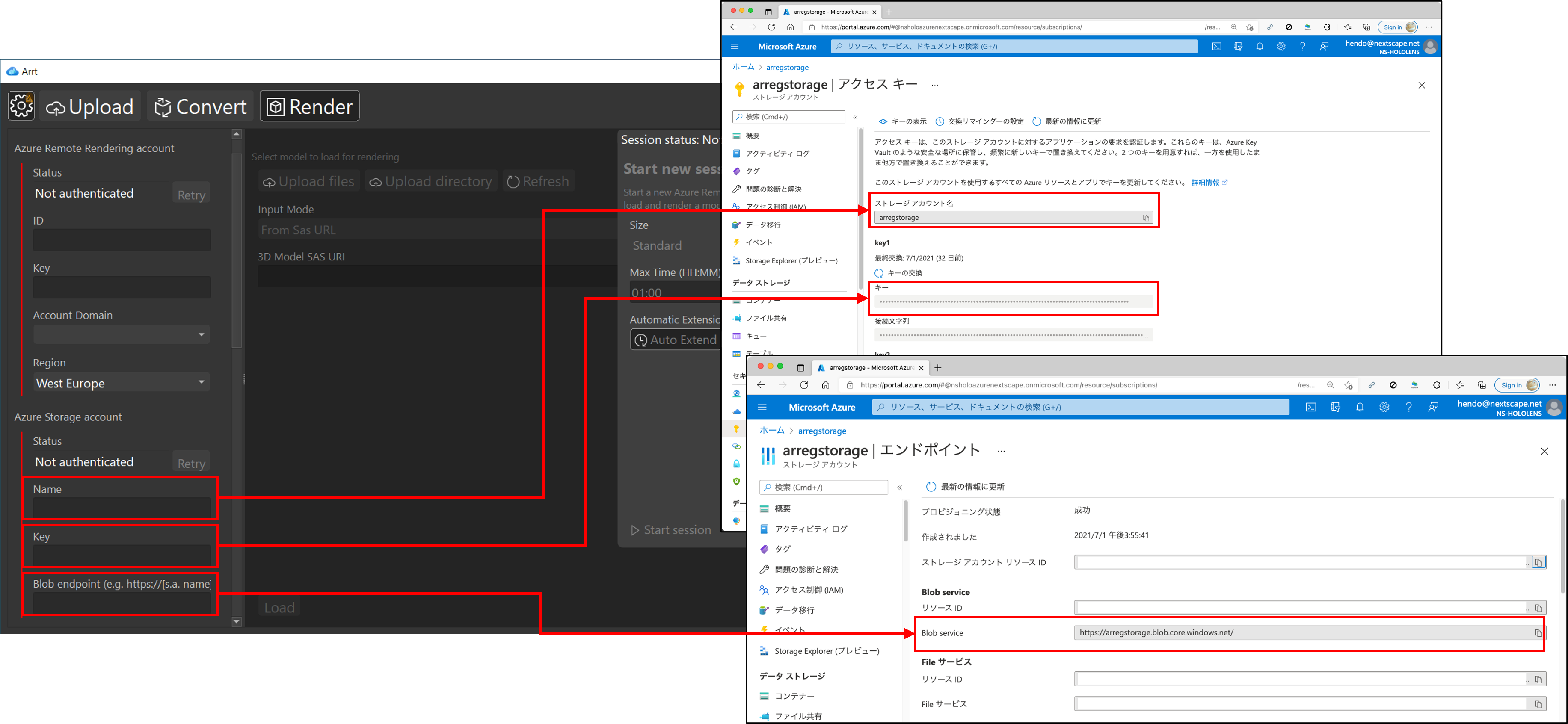Collapse the endpoints side menu chevron
The width and height of the screenshot is (1568, 724).
tap(900, 488)
